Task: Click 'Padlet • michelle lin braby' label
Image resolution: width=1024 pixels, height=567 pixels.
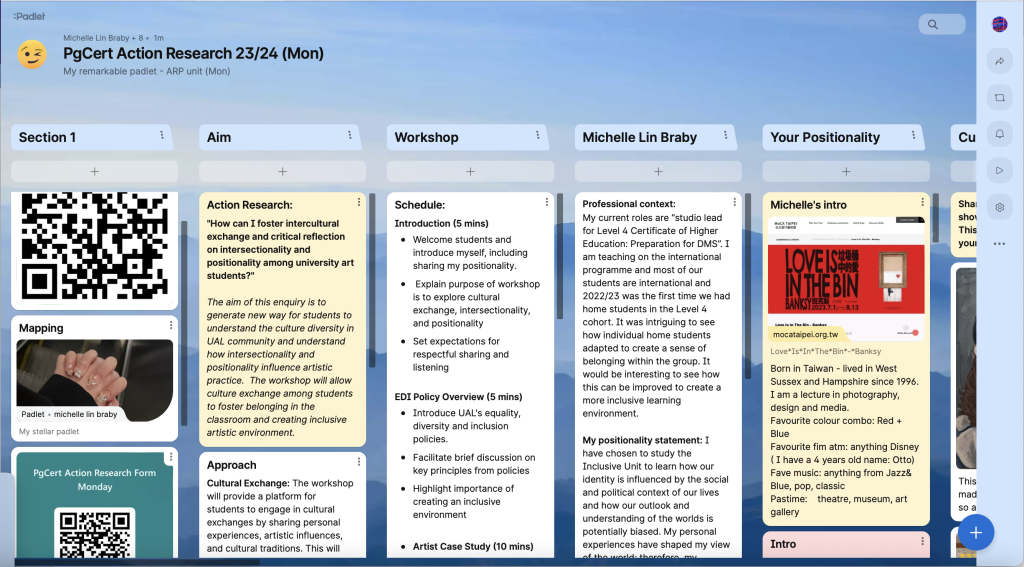Action: (x=69, y=414)
